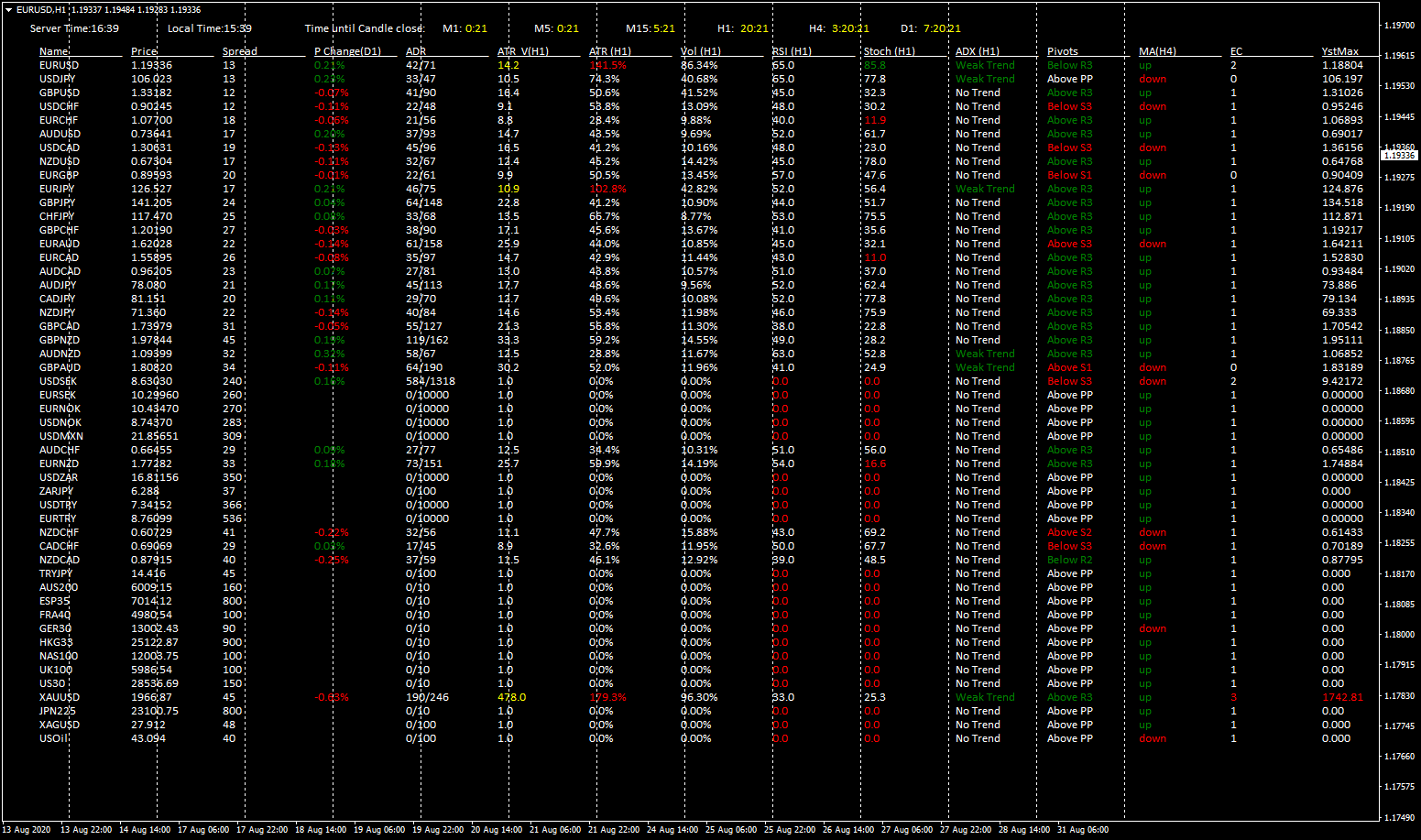1421x840 pixels.
Task: Select the GER30 symbol row name
Action: tap(55, 628)
